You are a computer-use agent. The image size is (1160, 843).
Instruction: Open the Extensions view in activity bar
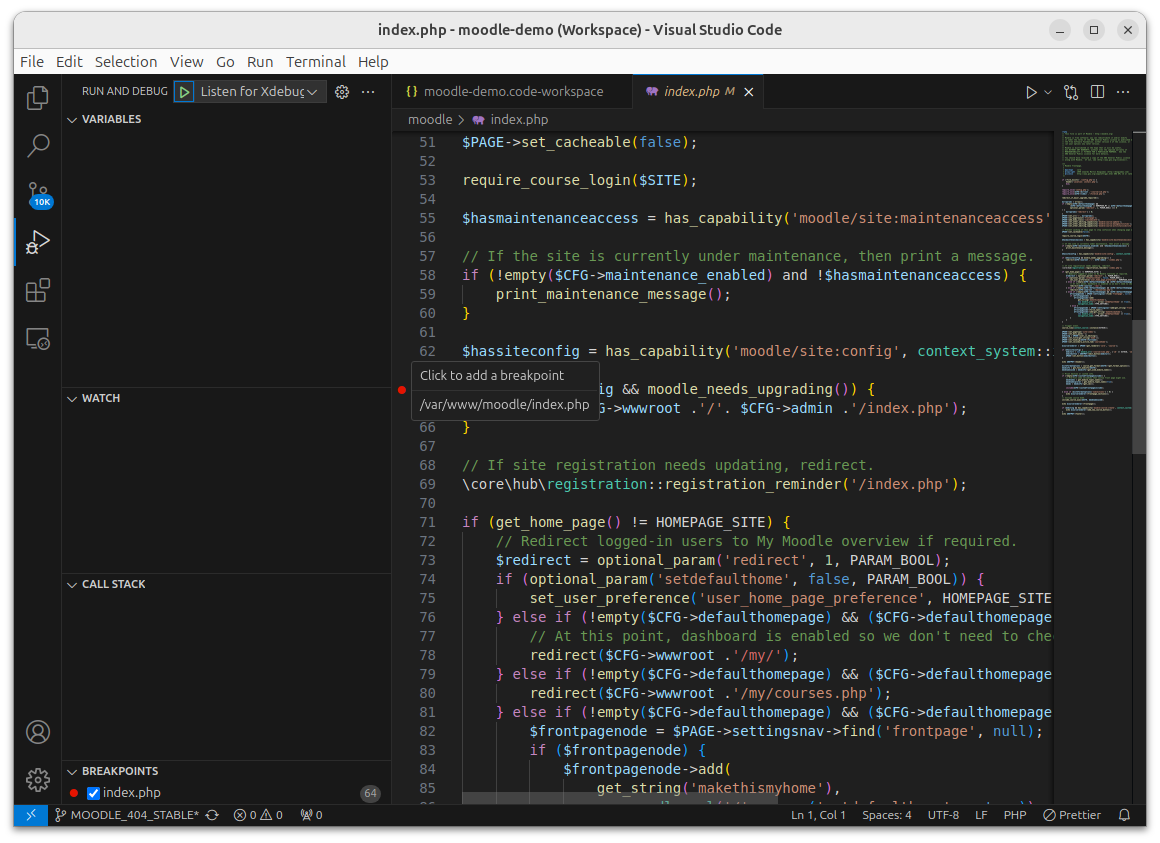point(38,291)
